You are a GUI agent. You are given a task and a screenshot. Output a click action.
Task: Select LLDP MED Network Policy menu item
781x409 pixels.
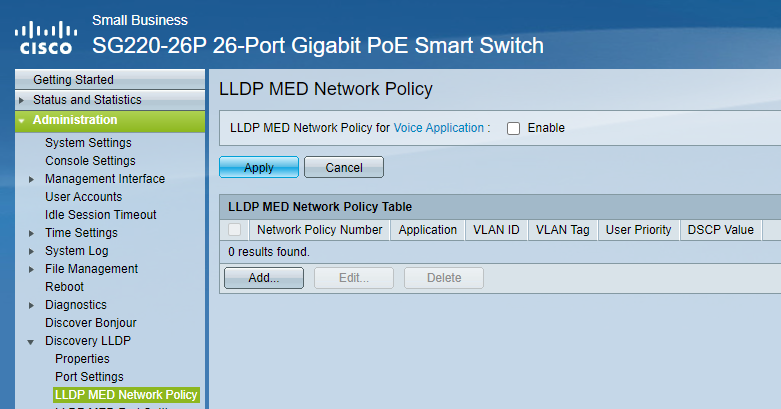pos(126,395)
